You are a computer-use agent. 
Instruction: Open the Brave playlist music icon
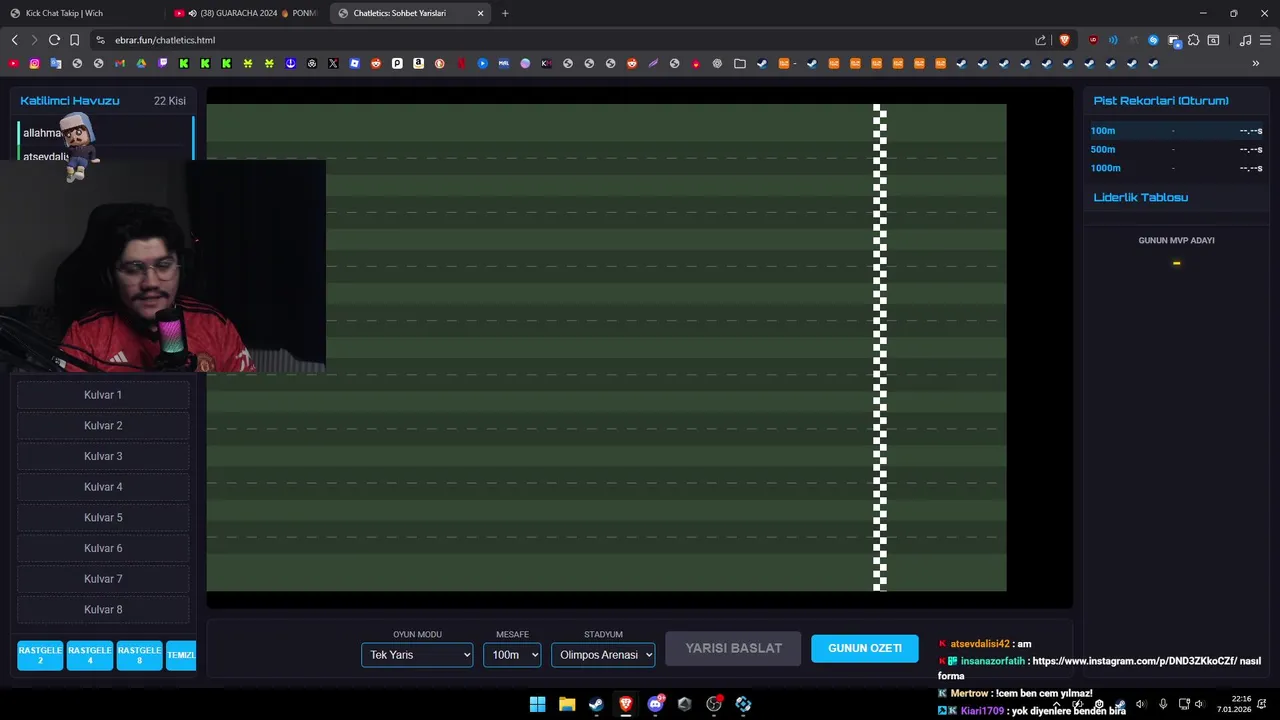1245,40
